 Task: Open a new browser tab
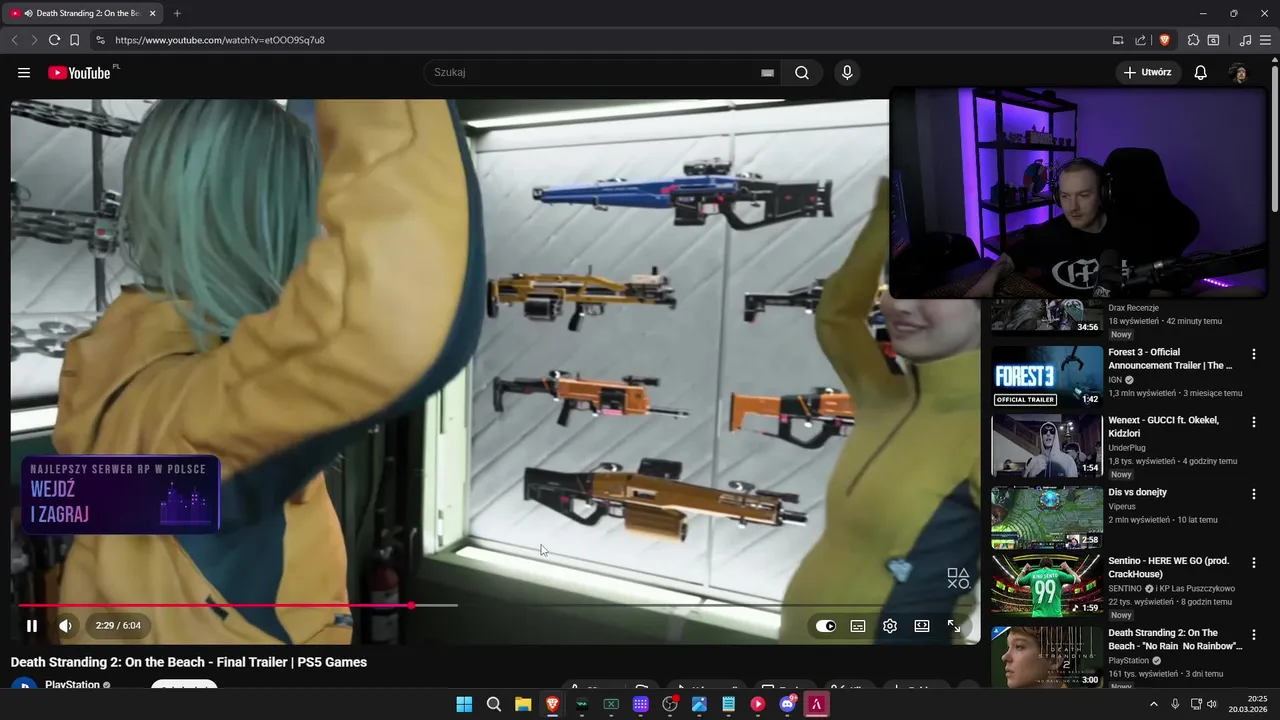(177, 13)
